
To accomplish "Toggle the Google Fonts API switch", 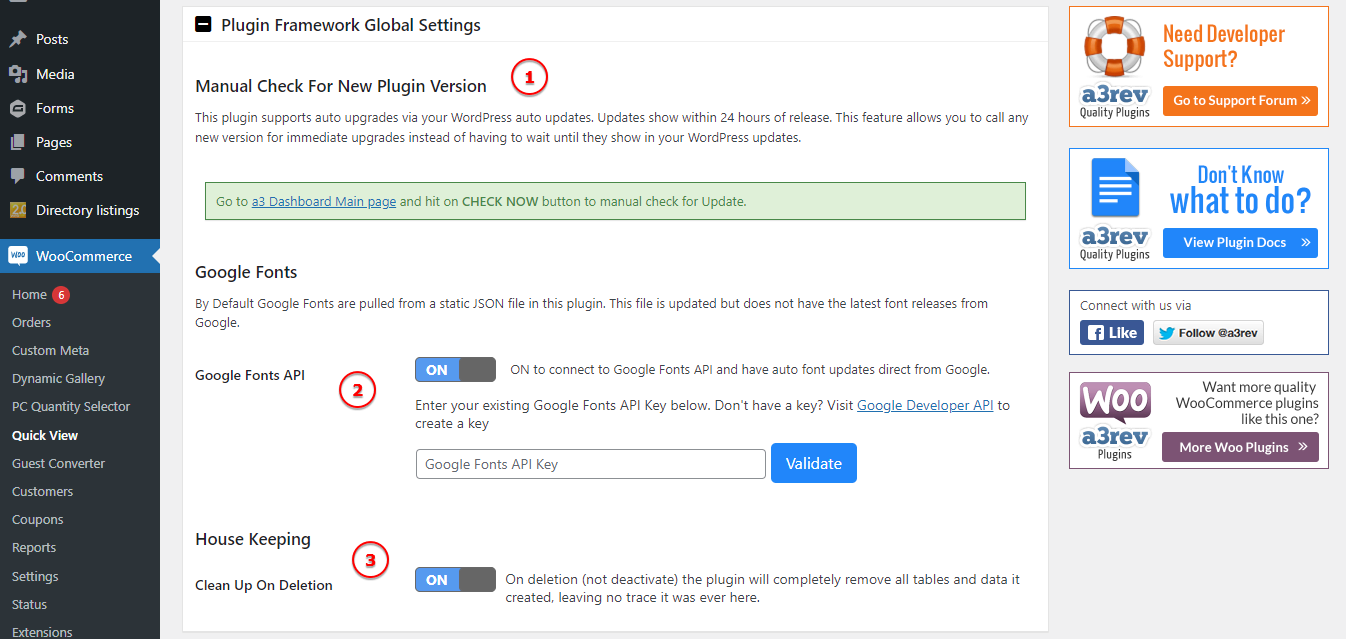I will tap(455, 370).
